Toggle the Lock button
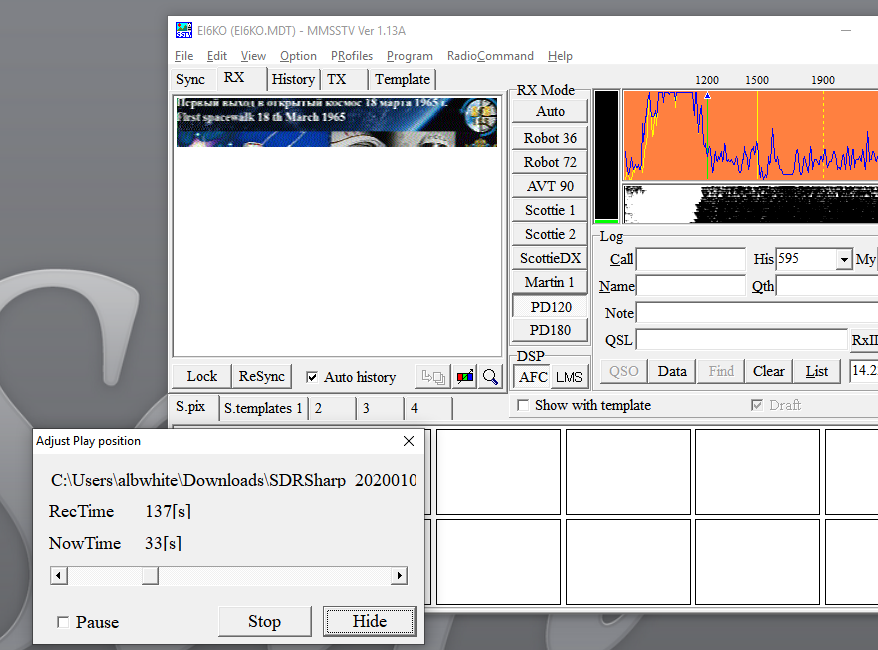The height and width of the screenshot is (650, 878). pyautogui.click(x=202, y=376)
